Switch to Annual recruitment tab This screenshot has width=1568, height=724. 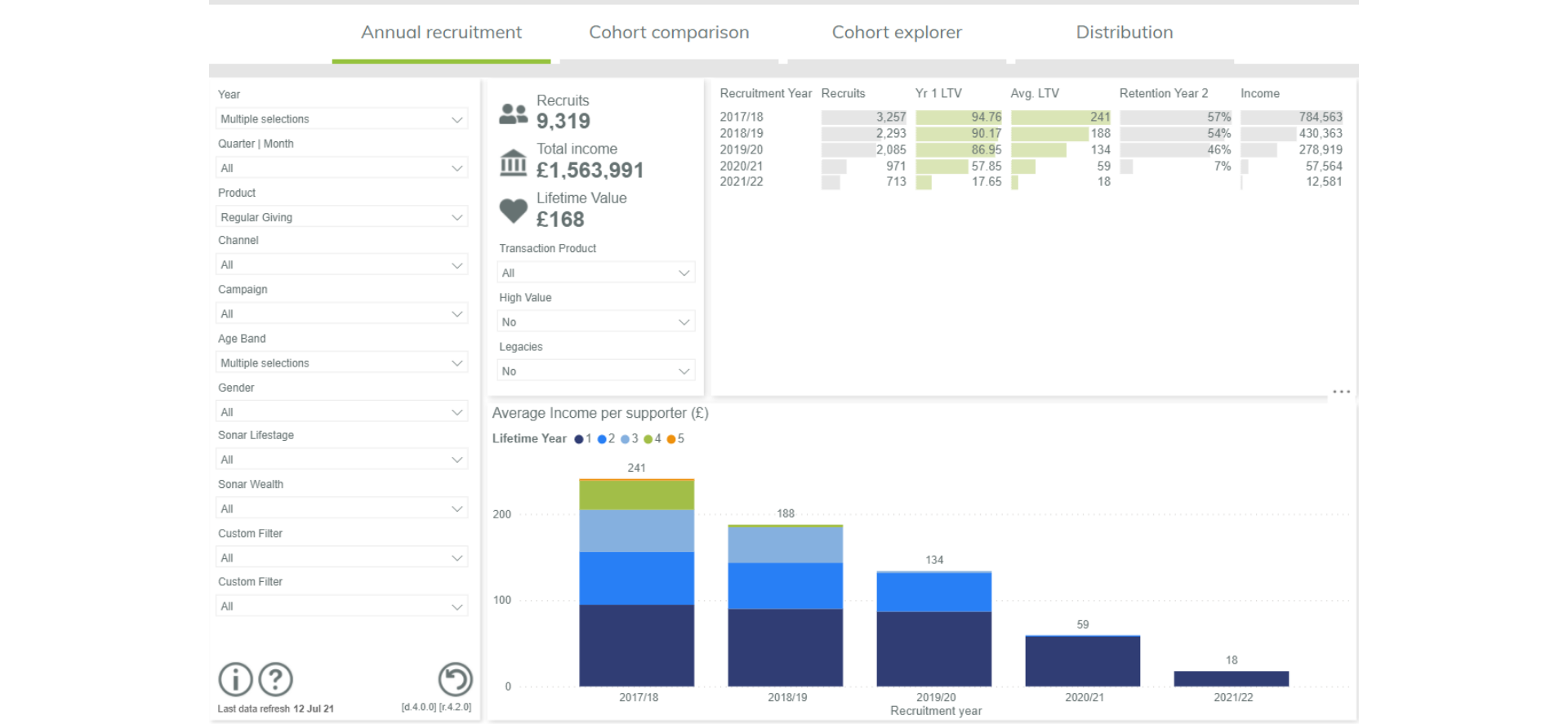(441, 33)
